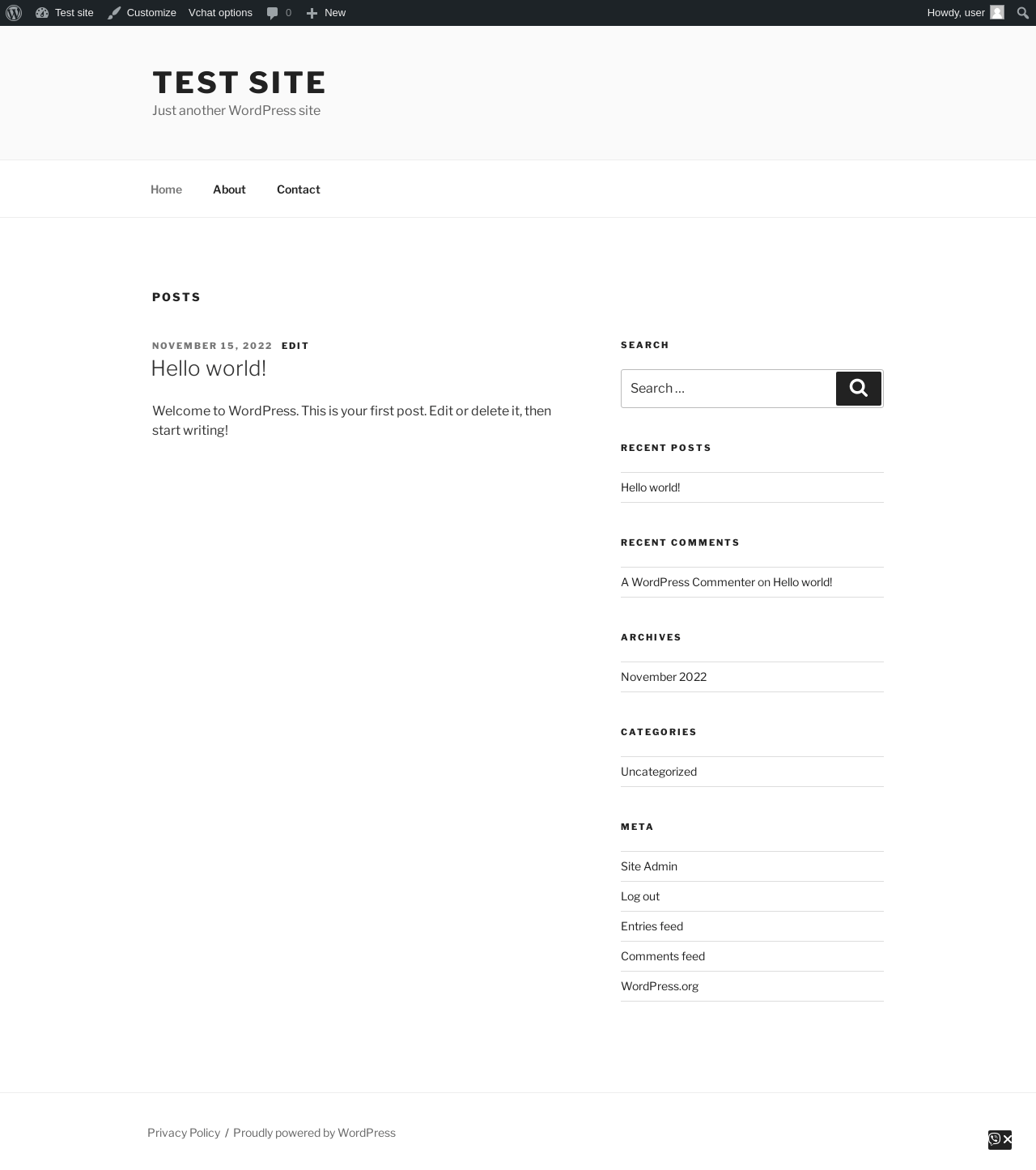Go to the About page
The width and height of the screenshot is (1036, 1170).
(x=229, y=189)
